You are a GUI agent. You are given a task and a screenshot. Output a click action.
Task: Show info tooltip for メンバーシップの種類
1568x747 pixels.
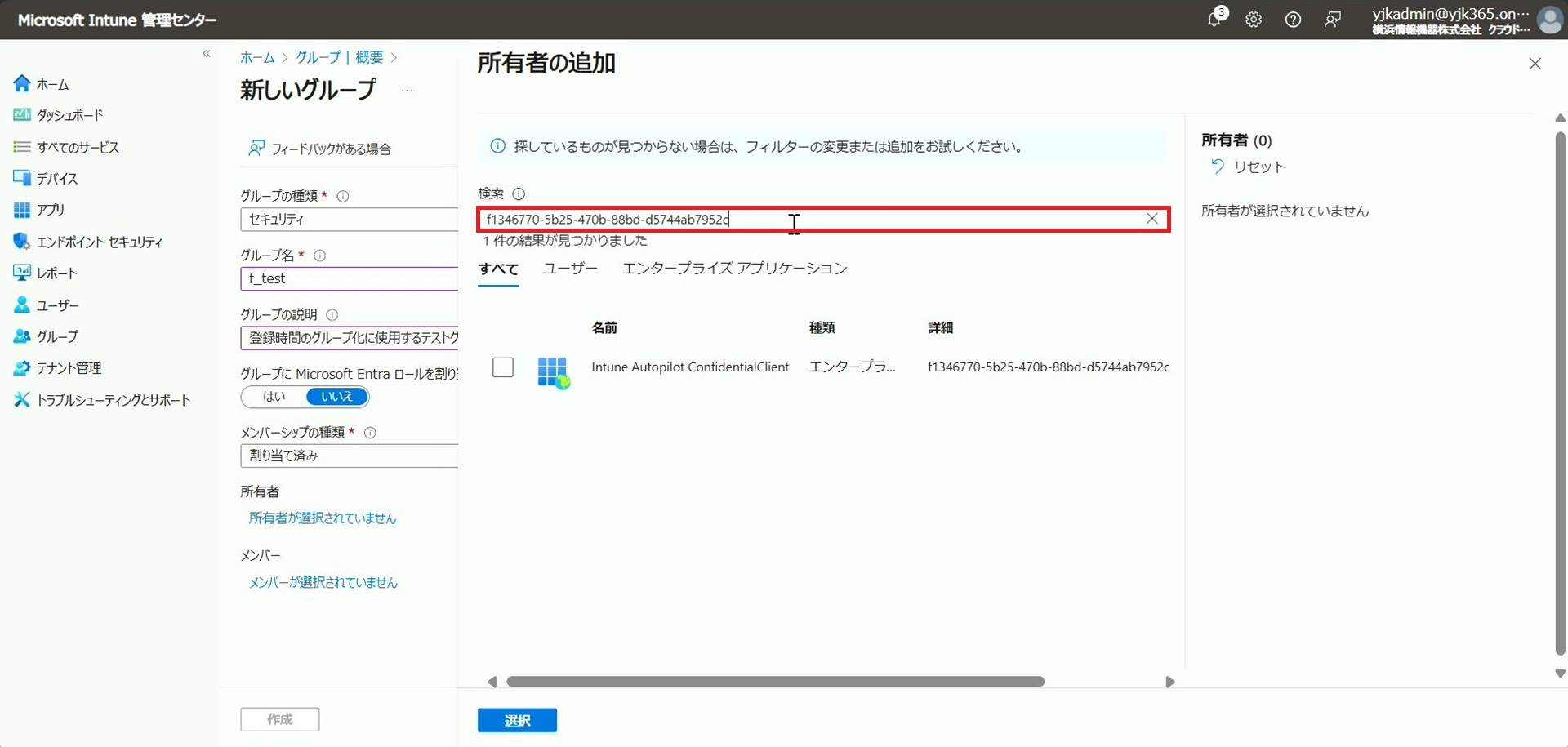point(370,433)
